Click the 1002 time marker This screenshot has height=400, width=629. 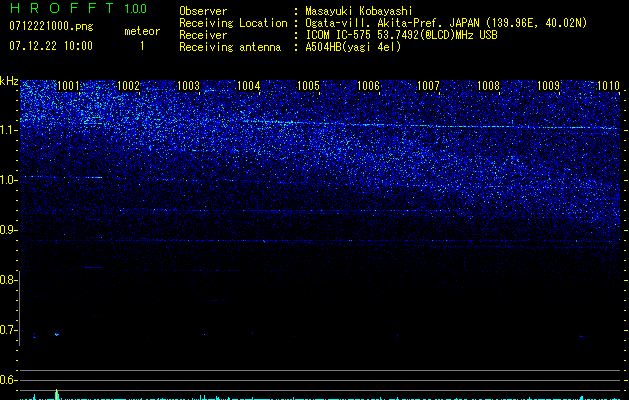[128, 86]
